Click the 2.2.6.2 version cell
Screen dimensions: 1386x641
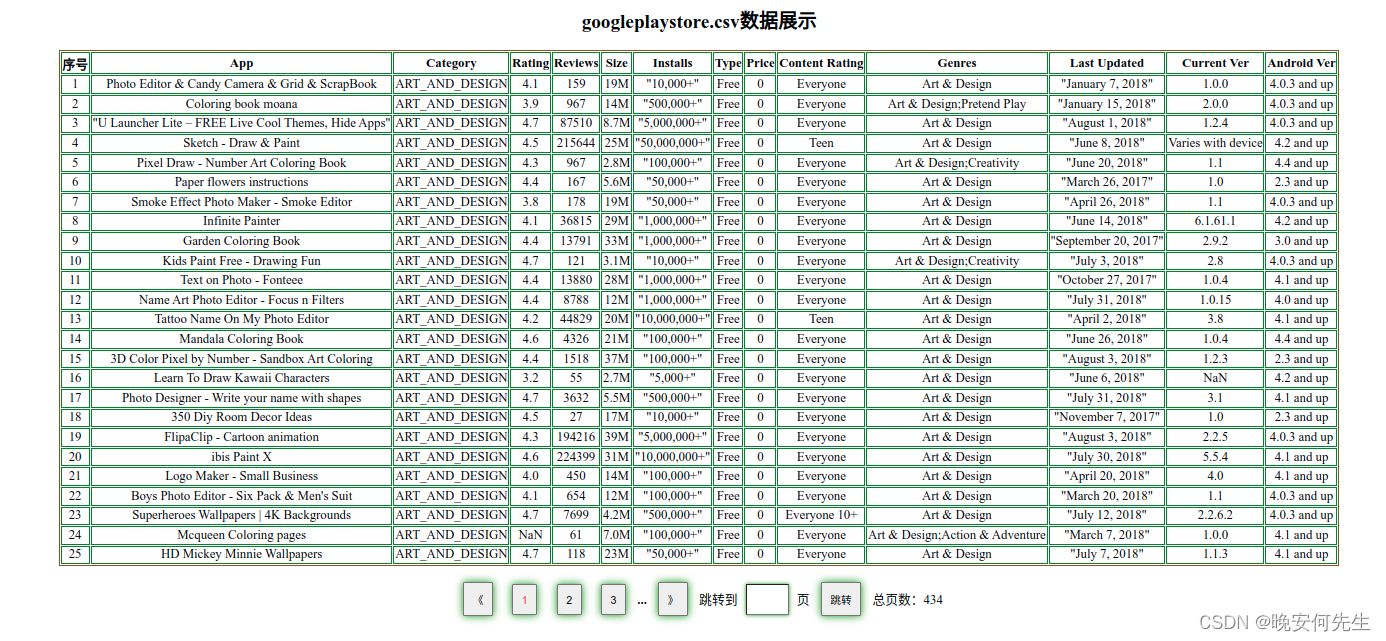point(1215,515)
